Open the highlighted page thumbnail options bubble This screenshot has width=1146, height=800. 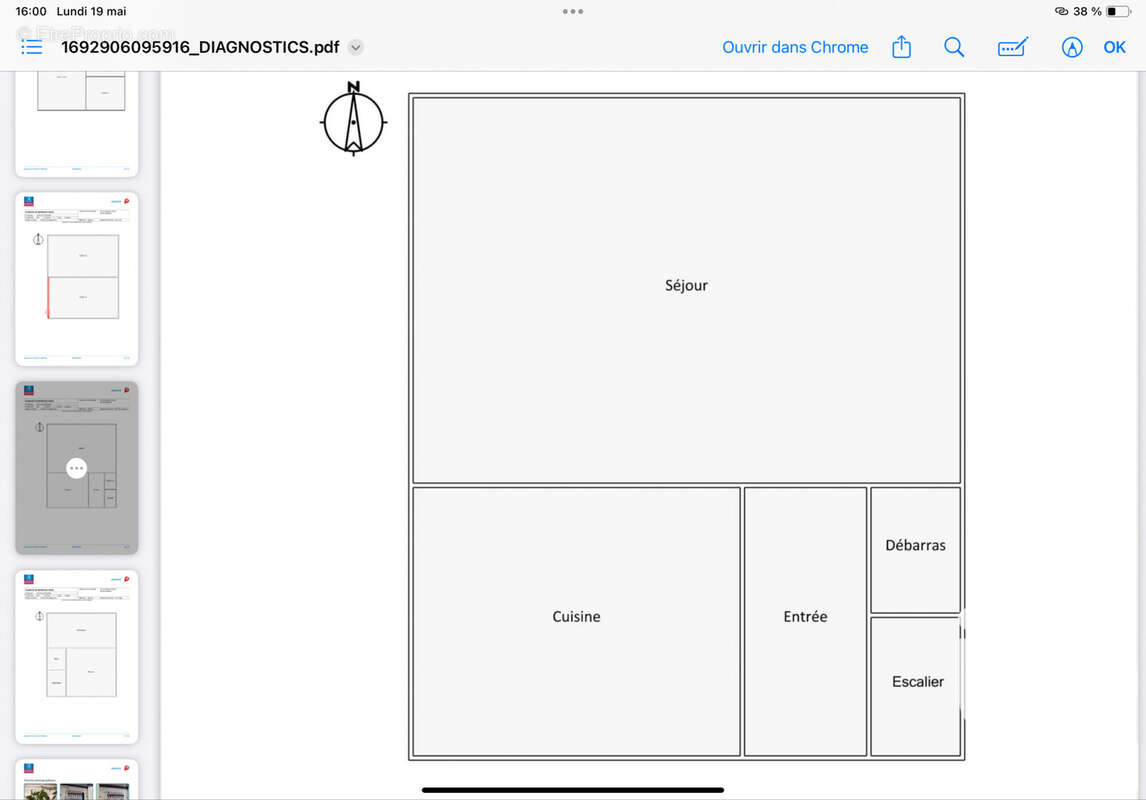(77, 468)
